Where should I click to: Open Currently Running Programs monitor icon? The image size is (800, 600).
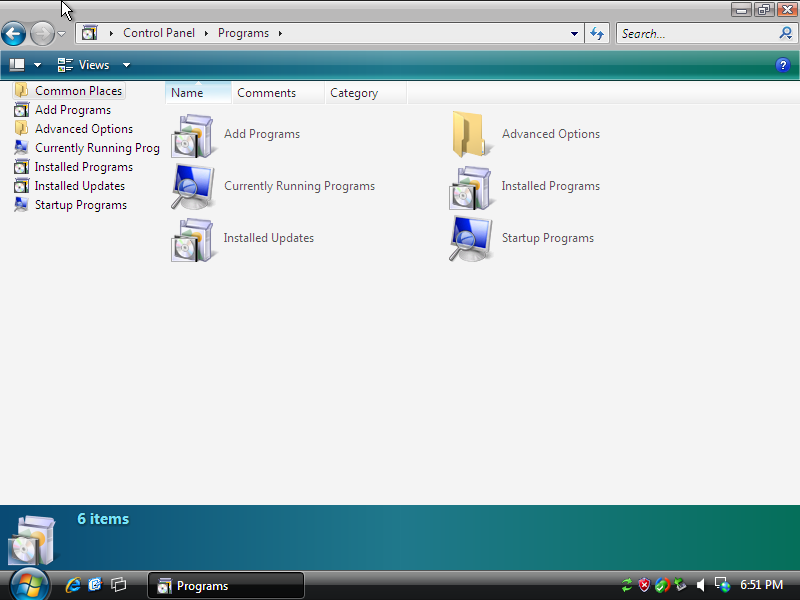tap(192, 187)
